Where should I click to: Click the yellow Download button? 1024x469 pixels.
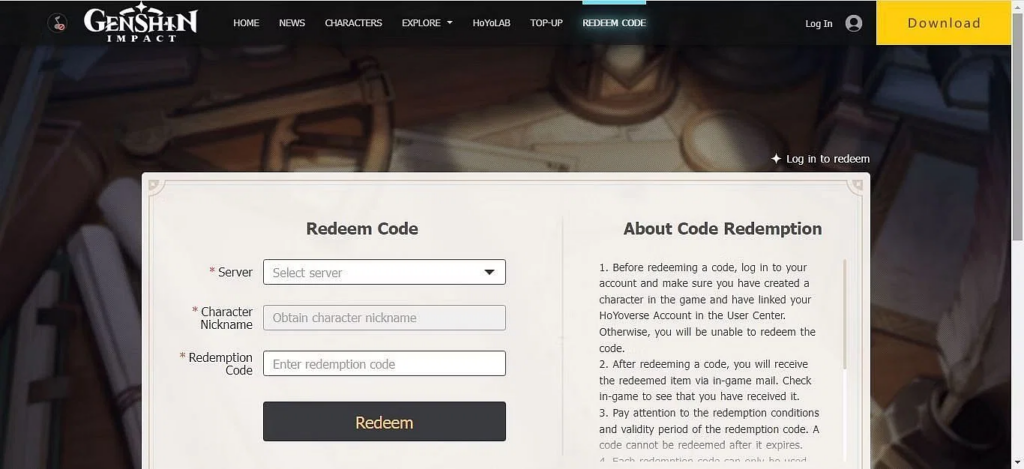click(943, 23)
